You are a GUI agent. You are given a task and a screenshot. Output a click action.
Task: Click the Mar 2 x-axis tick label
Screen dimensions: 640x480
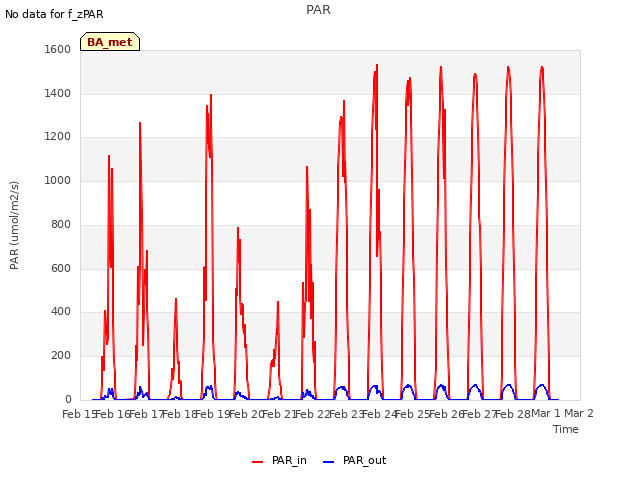point(579,413)
